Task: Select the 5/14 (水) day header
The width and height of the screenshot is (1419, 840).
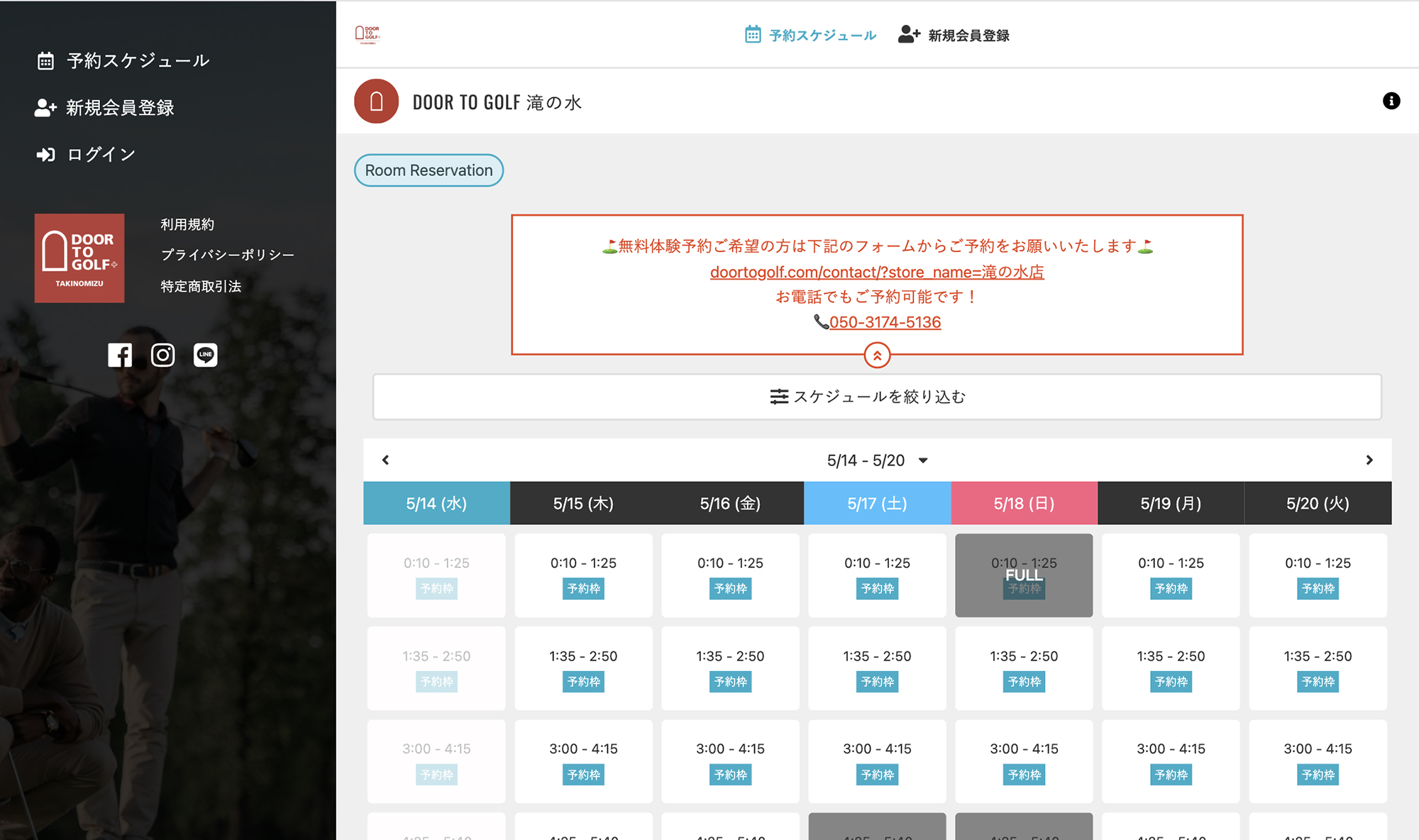Action: (436, 503)
